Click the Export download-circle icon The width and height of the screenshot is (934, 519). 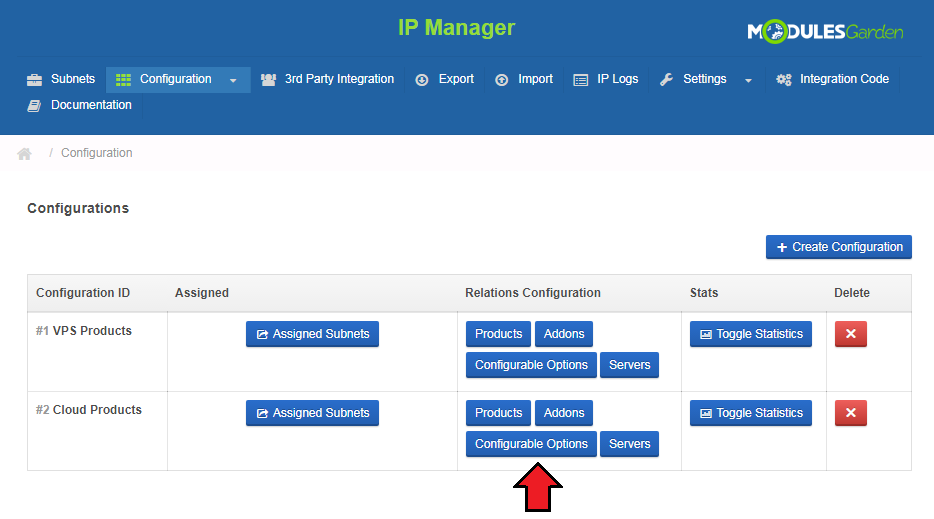point(422,80)
